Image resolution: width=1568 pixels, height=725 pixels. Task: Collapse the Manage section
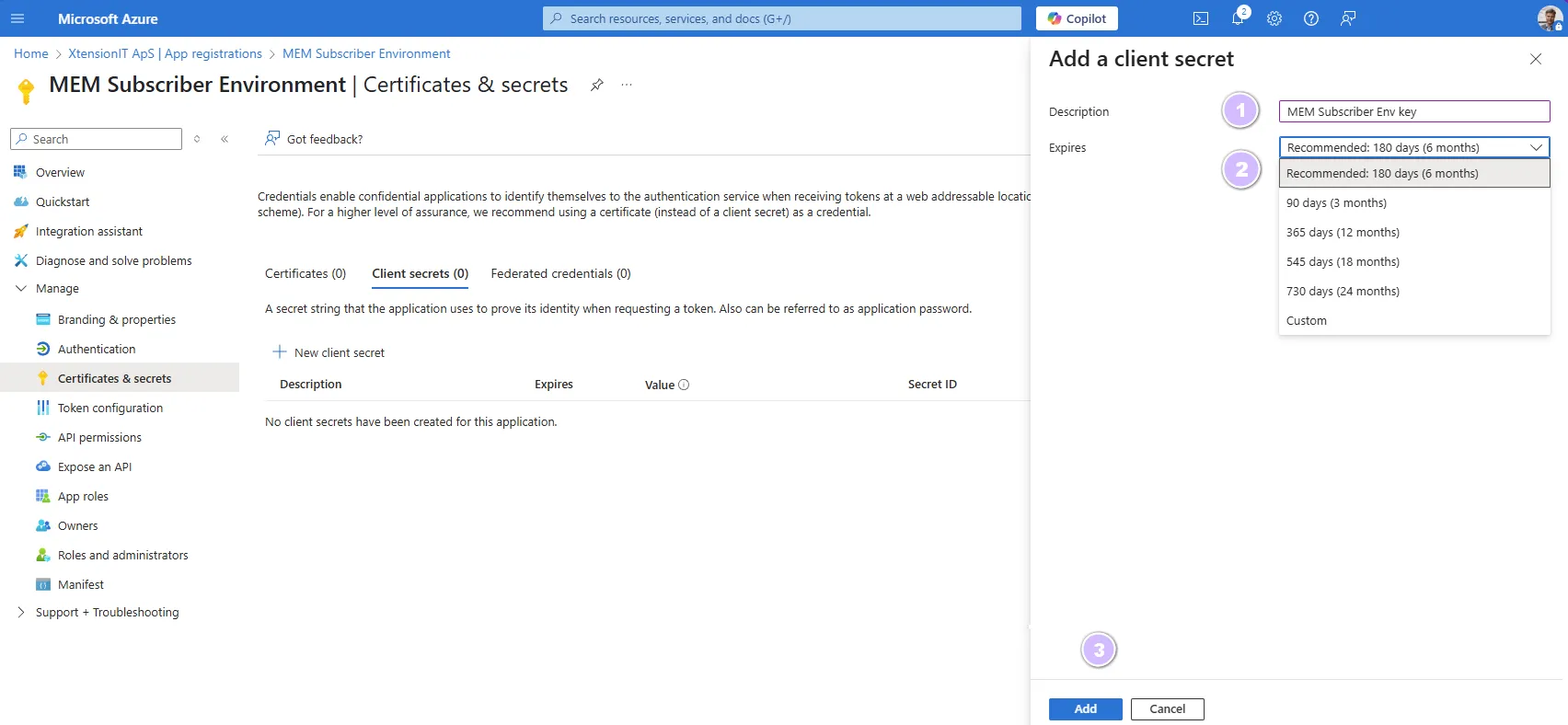(21, 289)
